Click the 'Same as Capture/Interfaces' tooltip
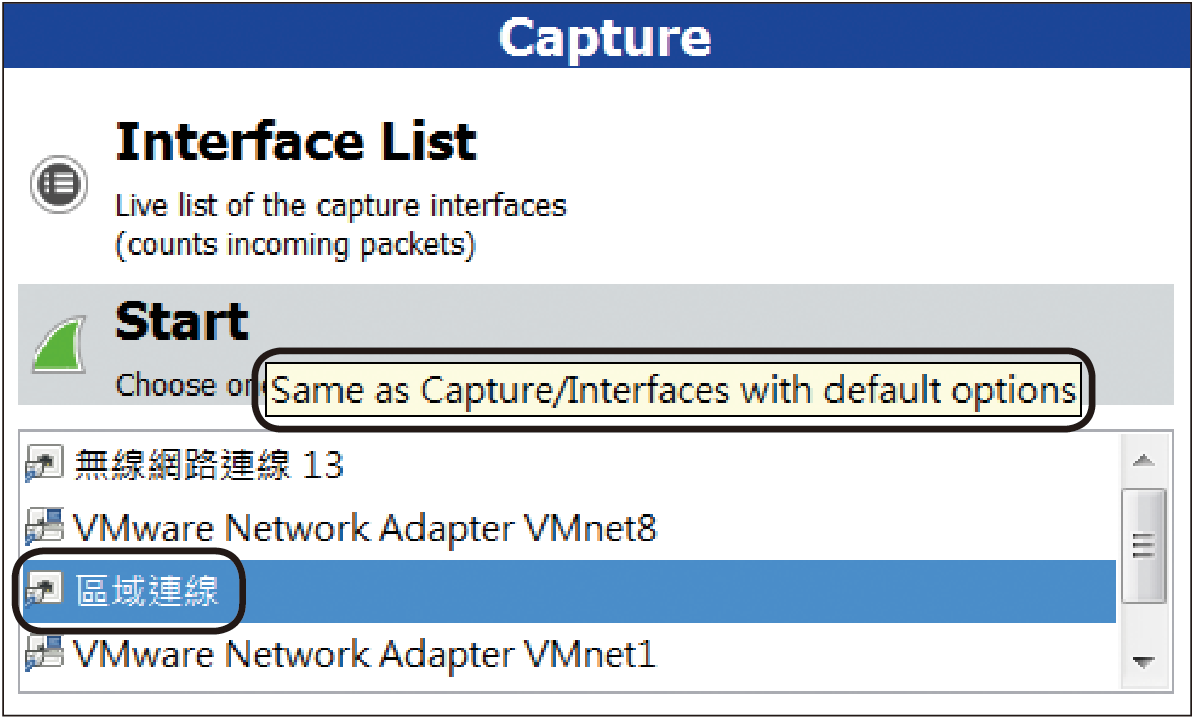The image size is (1194, 720). coord(673,391)
